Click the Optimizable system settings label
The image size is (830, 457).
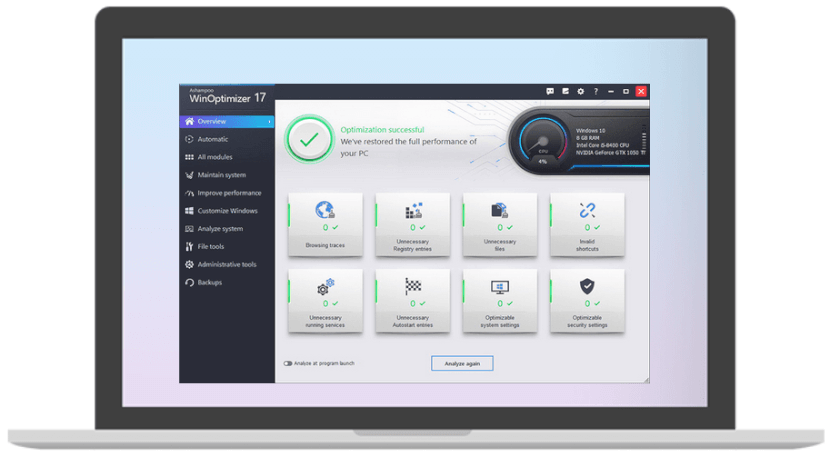point(500,321)
